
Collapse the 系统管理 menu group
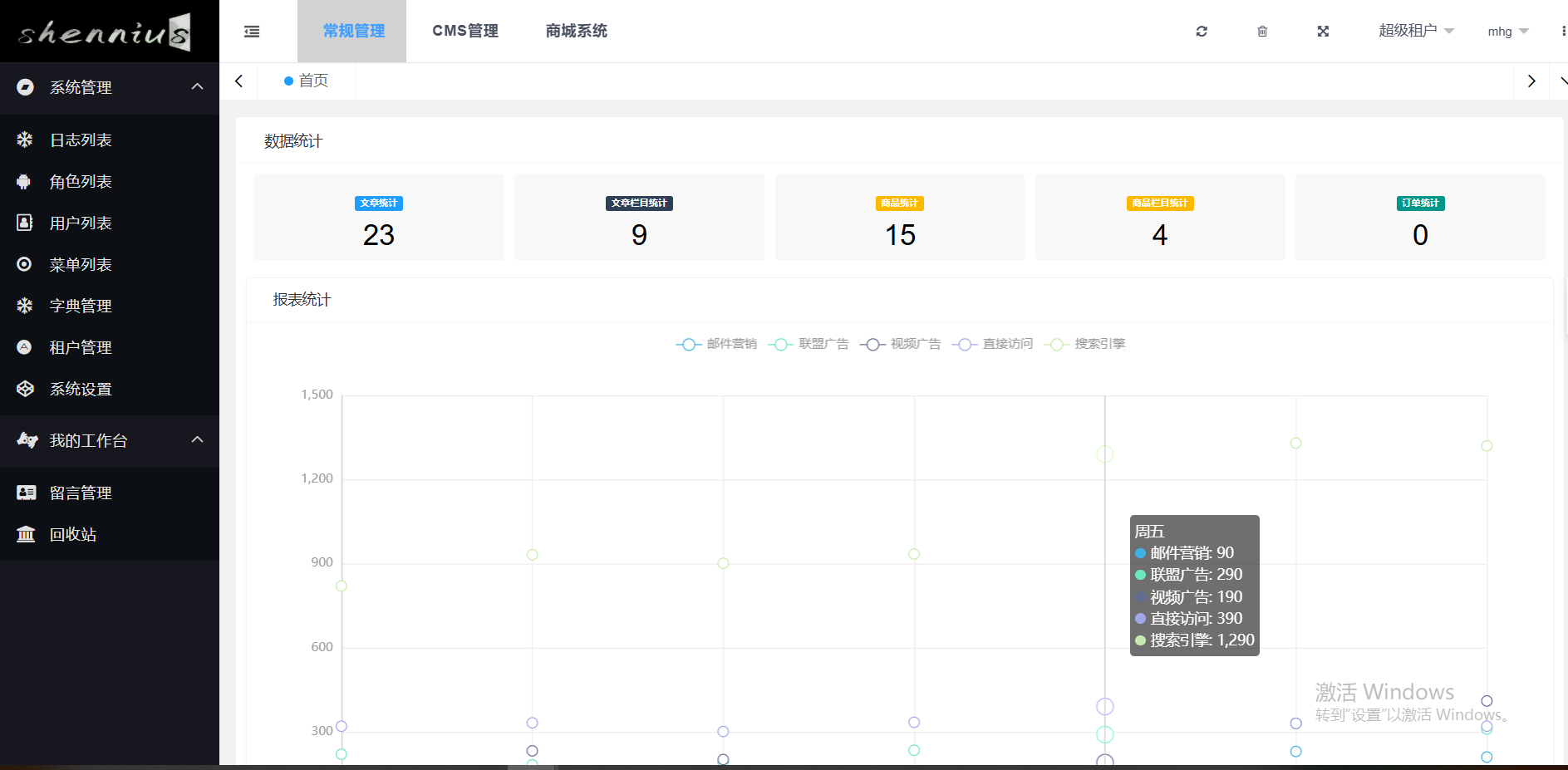coord(197,86)
